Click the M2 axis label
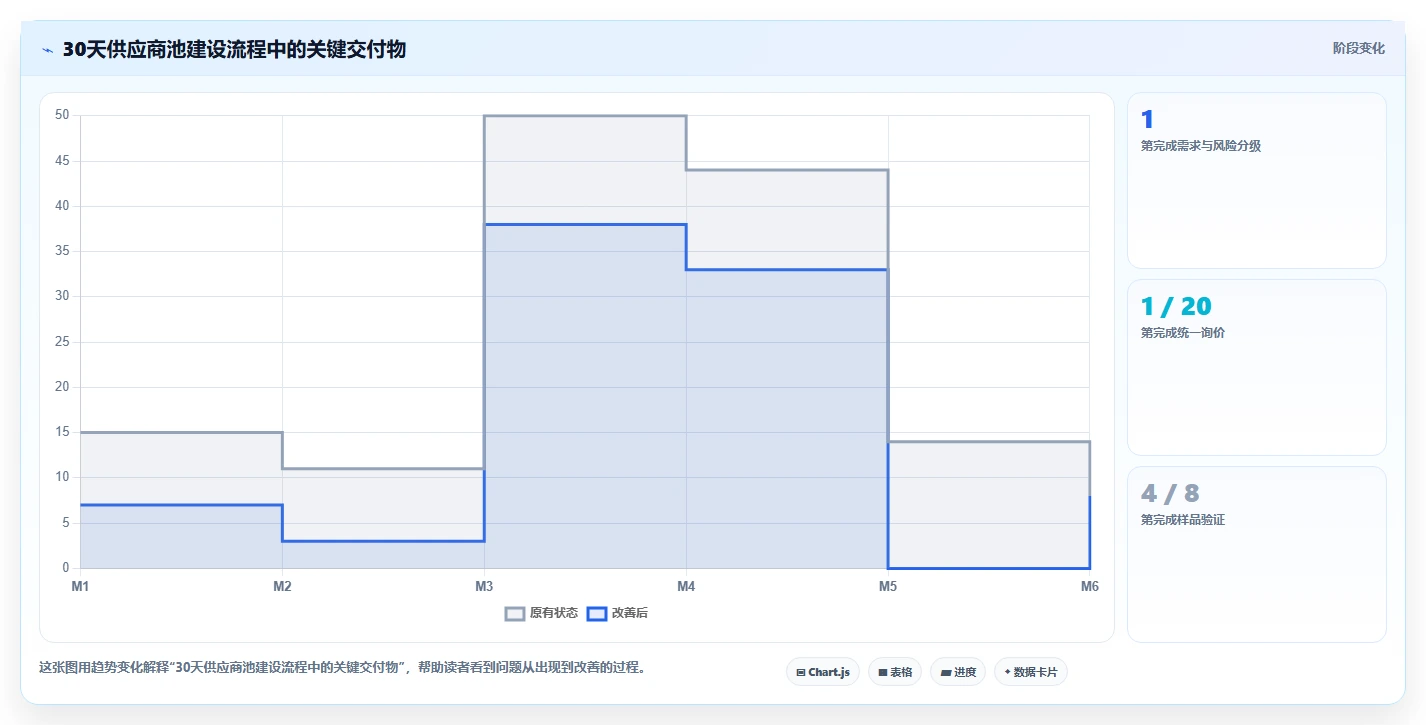This screenshot has height=725, width=1426. pyautogui.click(x=282, y=587)
